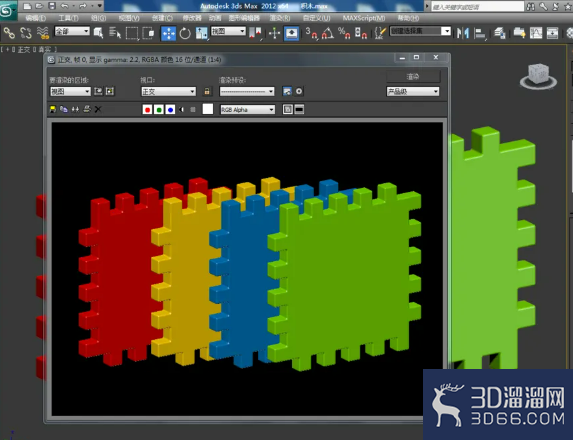Image resolution: width=573 pixels, height=440 pixels.
Task: Click the Clear image X icon
Action: tap(98, 109)
